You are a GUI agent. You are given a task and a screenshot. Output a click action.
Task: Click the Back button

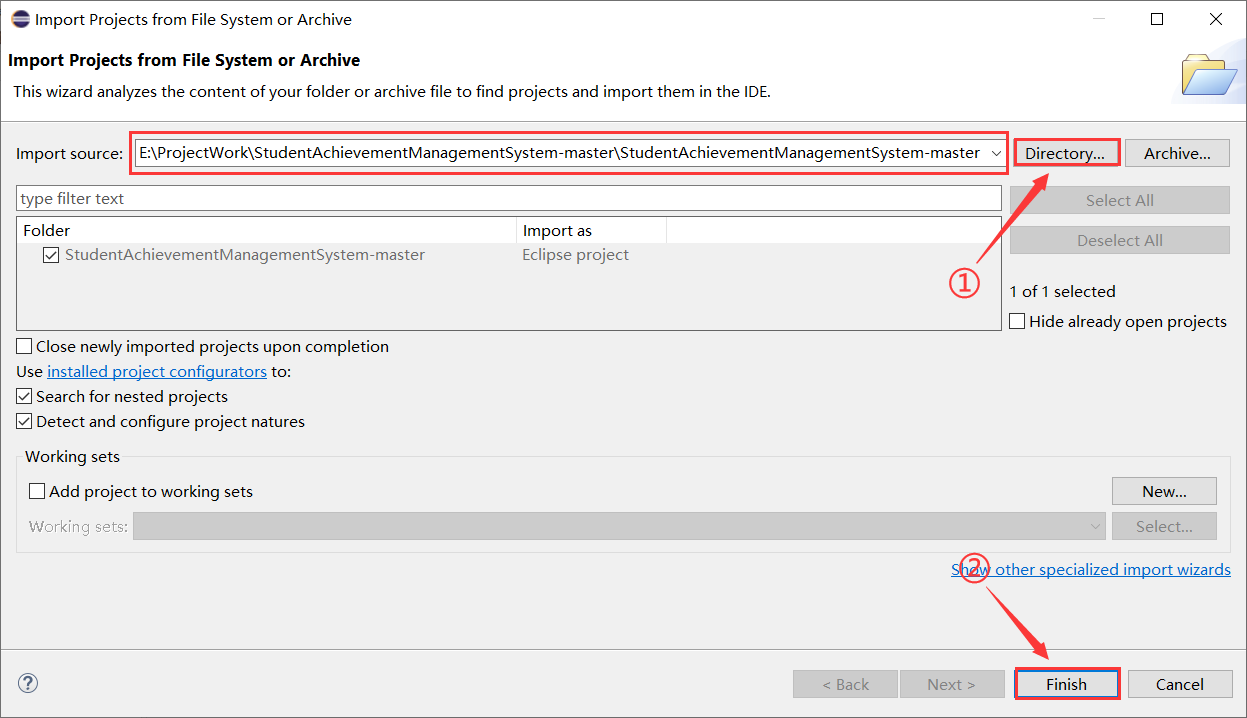(846, 684)
